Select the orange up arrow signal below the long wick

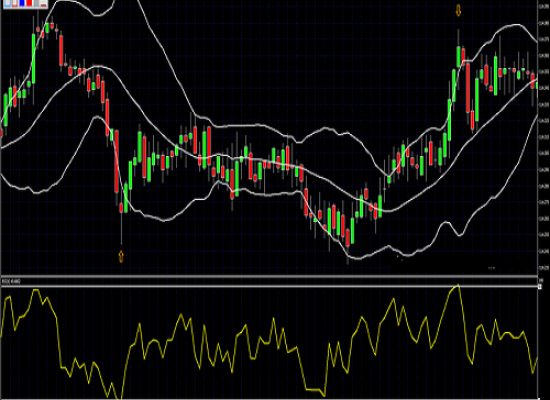121,256
